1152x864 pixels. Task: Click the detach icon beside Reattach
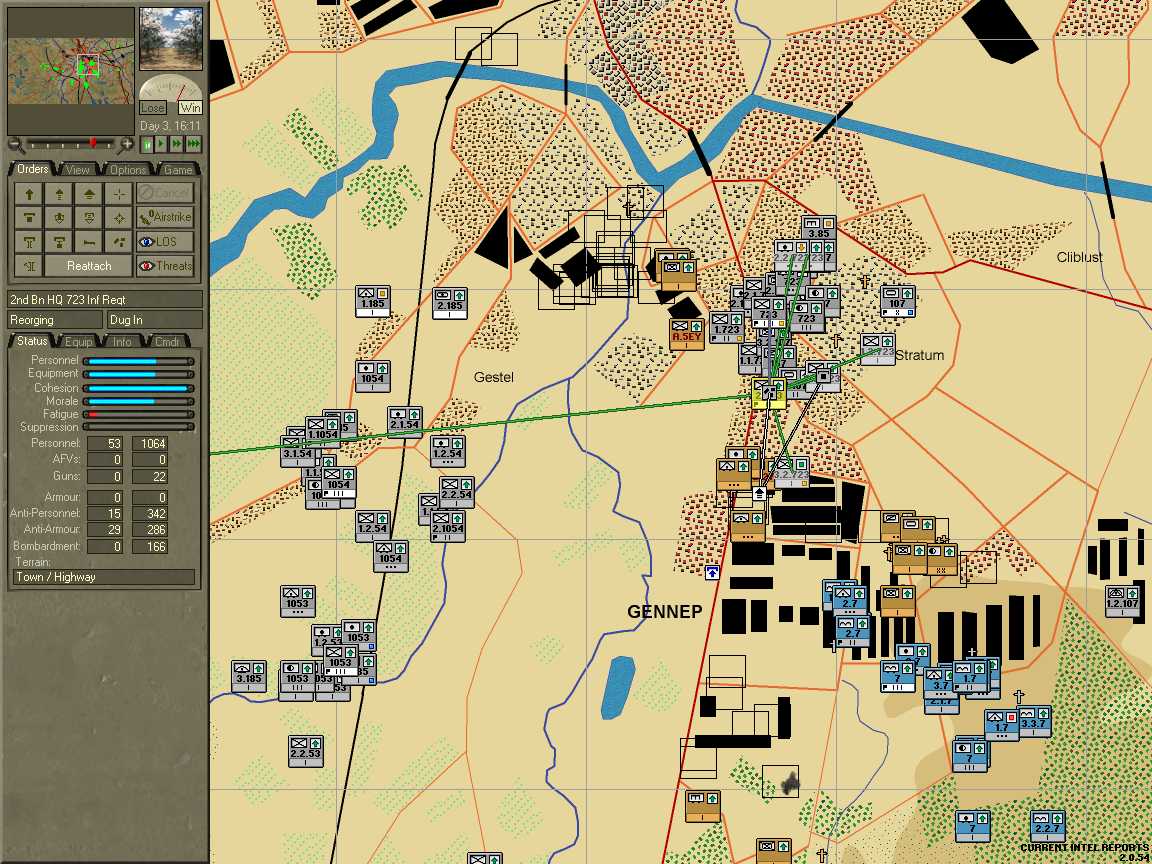pyautogui.click(x=29, y=265)
